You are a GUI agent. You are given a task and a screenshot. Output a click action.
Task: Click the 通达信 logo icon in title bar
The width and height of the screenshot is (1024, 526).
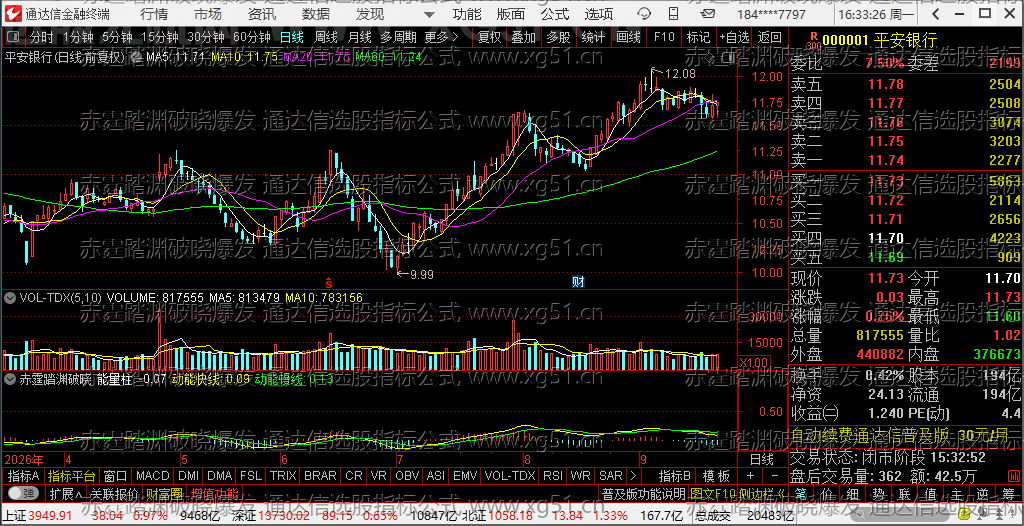point(14,14)
